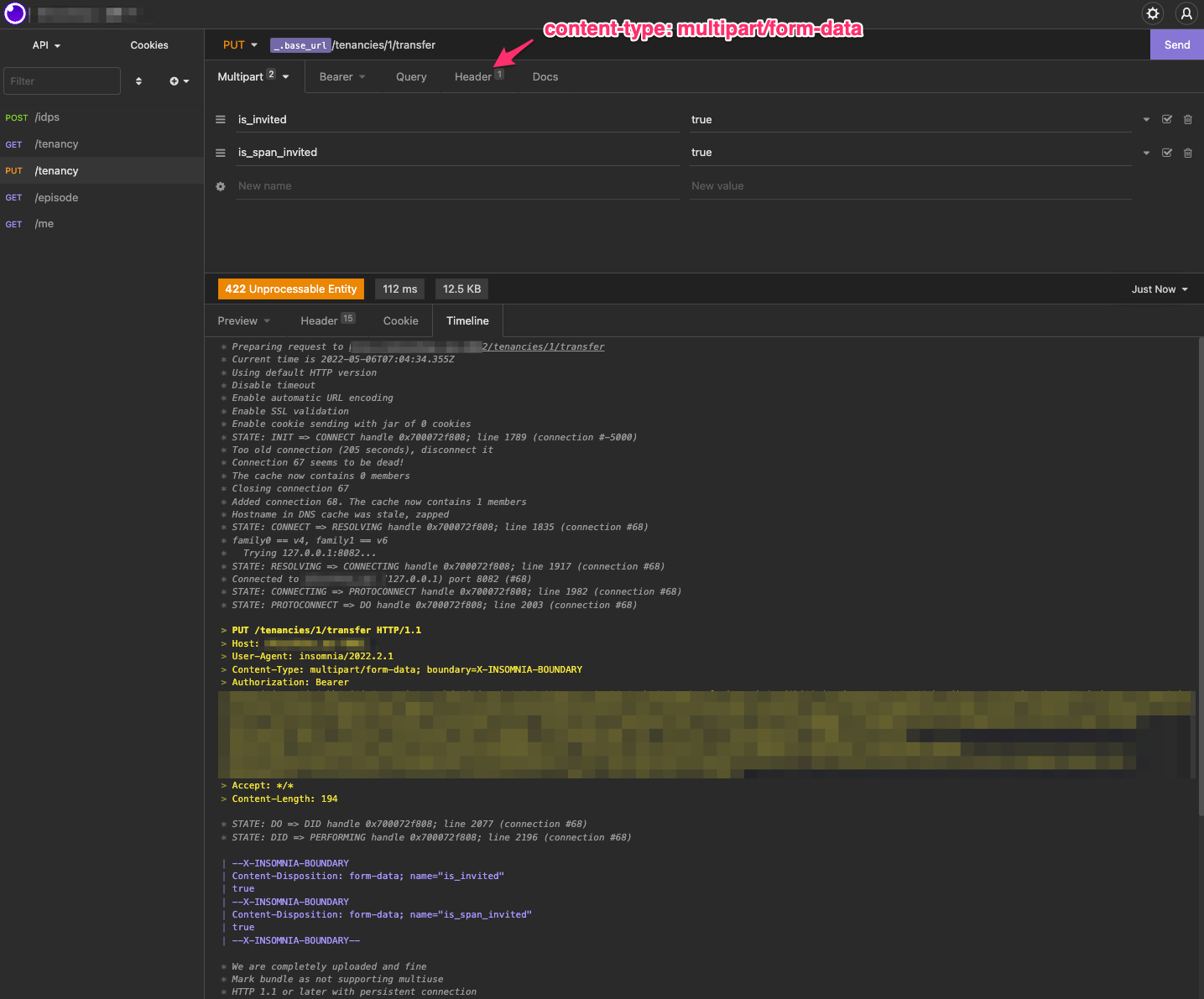The height and width of the screenshot is (999, 1204).
Task: Toggle the is_invited row enabled checkbox
Action: coord(1167,120)
